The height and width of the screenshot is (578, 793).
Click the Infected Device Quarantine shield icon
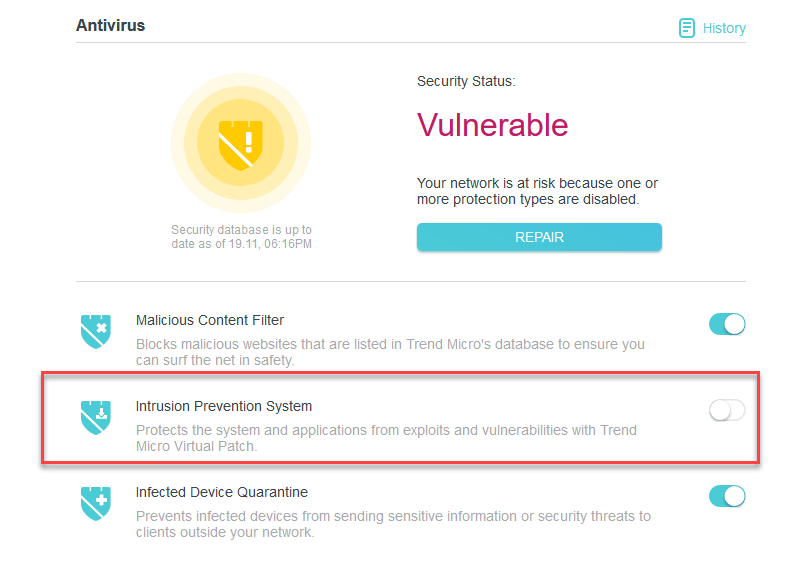(x=96, y=503)
